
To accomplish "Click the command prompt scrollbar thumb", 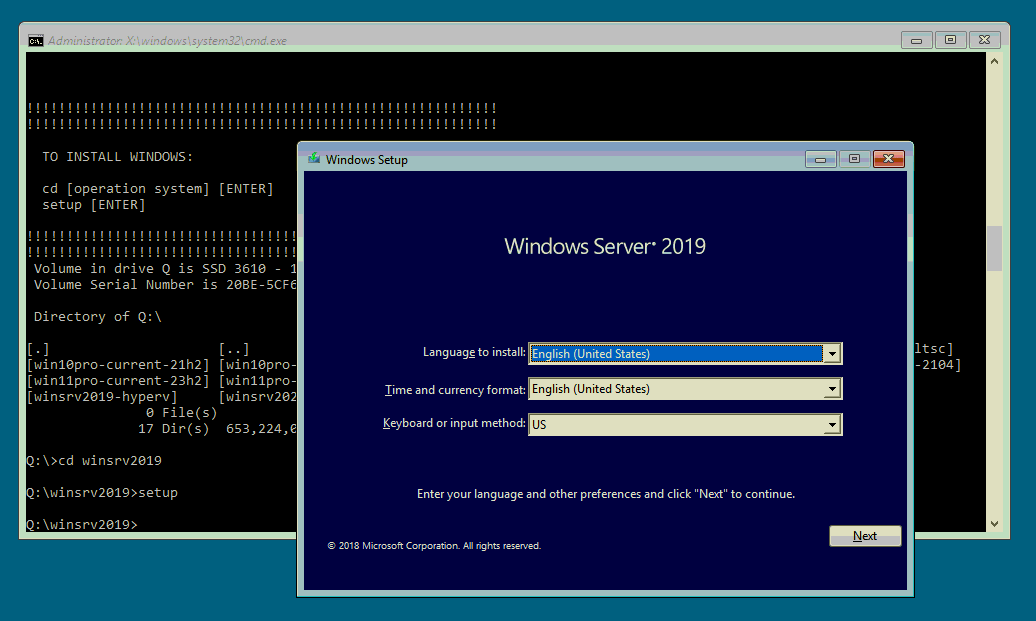I will 993,248.
